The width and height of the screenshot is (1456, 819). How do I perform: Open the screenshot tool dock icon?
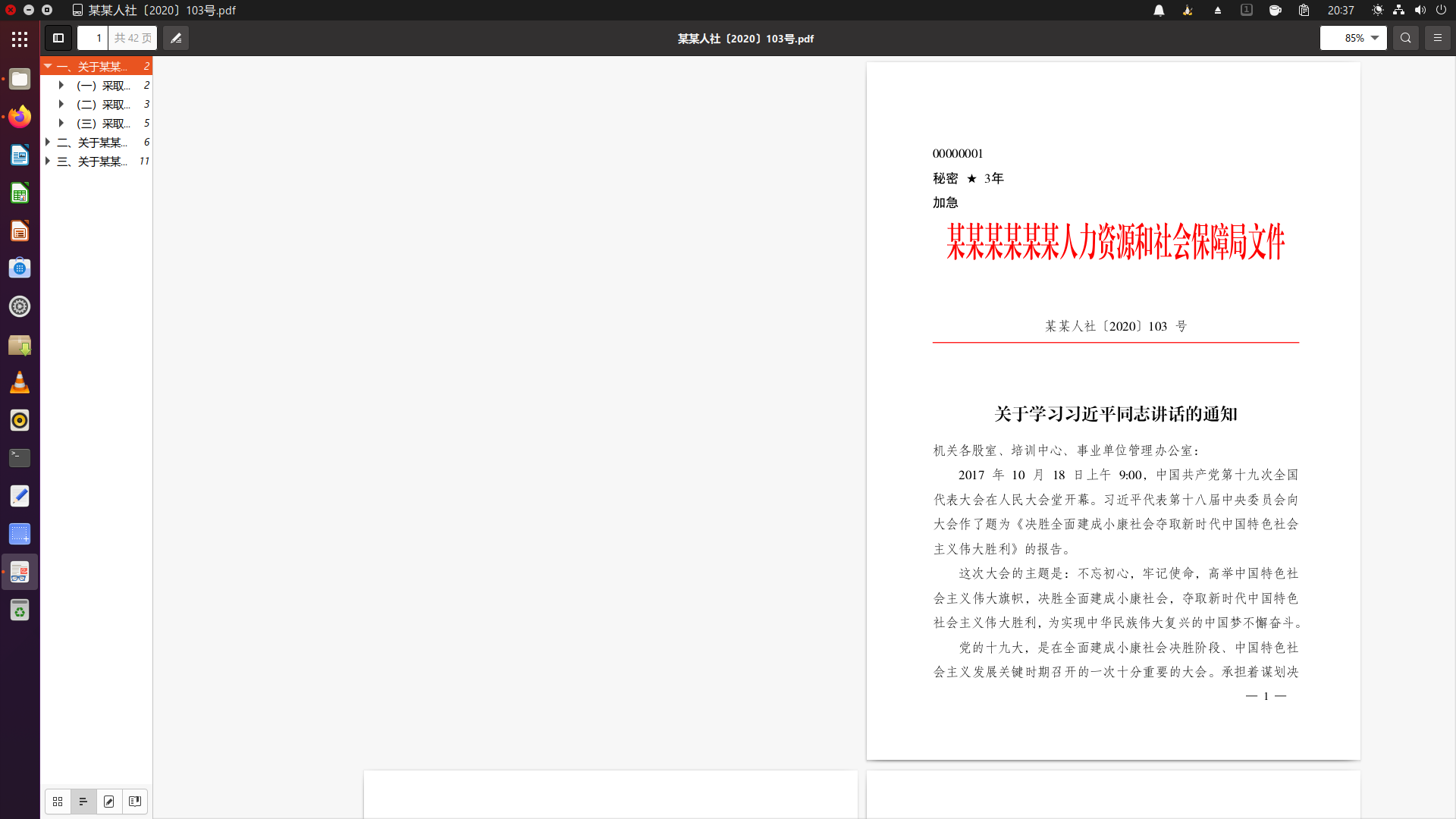pos(20,534)
